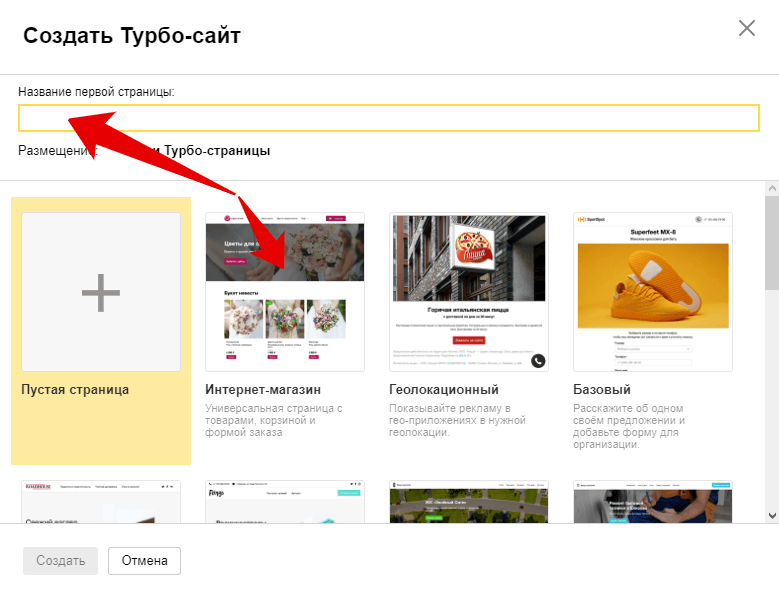779x596 pixels.
Task: Select the Геолокационный pizza template preview
Action: tap(468, 292)
